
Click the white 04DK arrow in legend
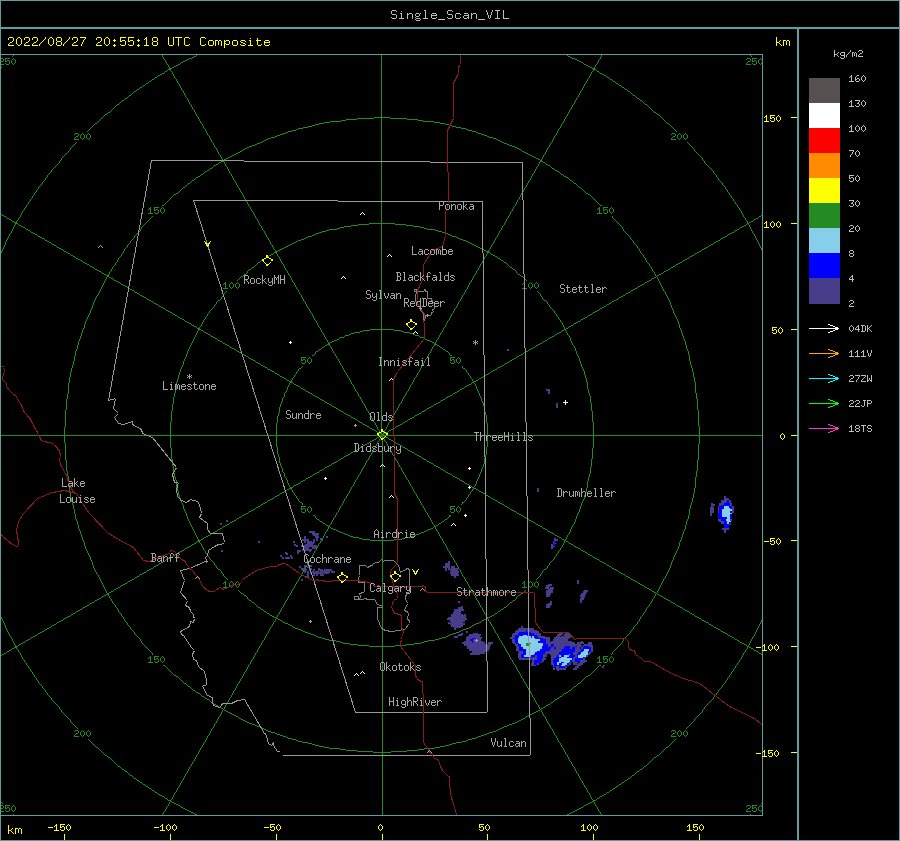pyautogui.click(x=824, y=328)
